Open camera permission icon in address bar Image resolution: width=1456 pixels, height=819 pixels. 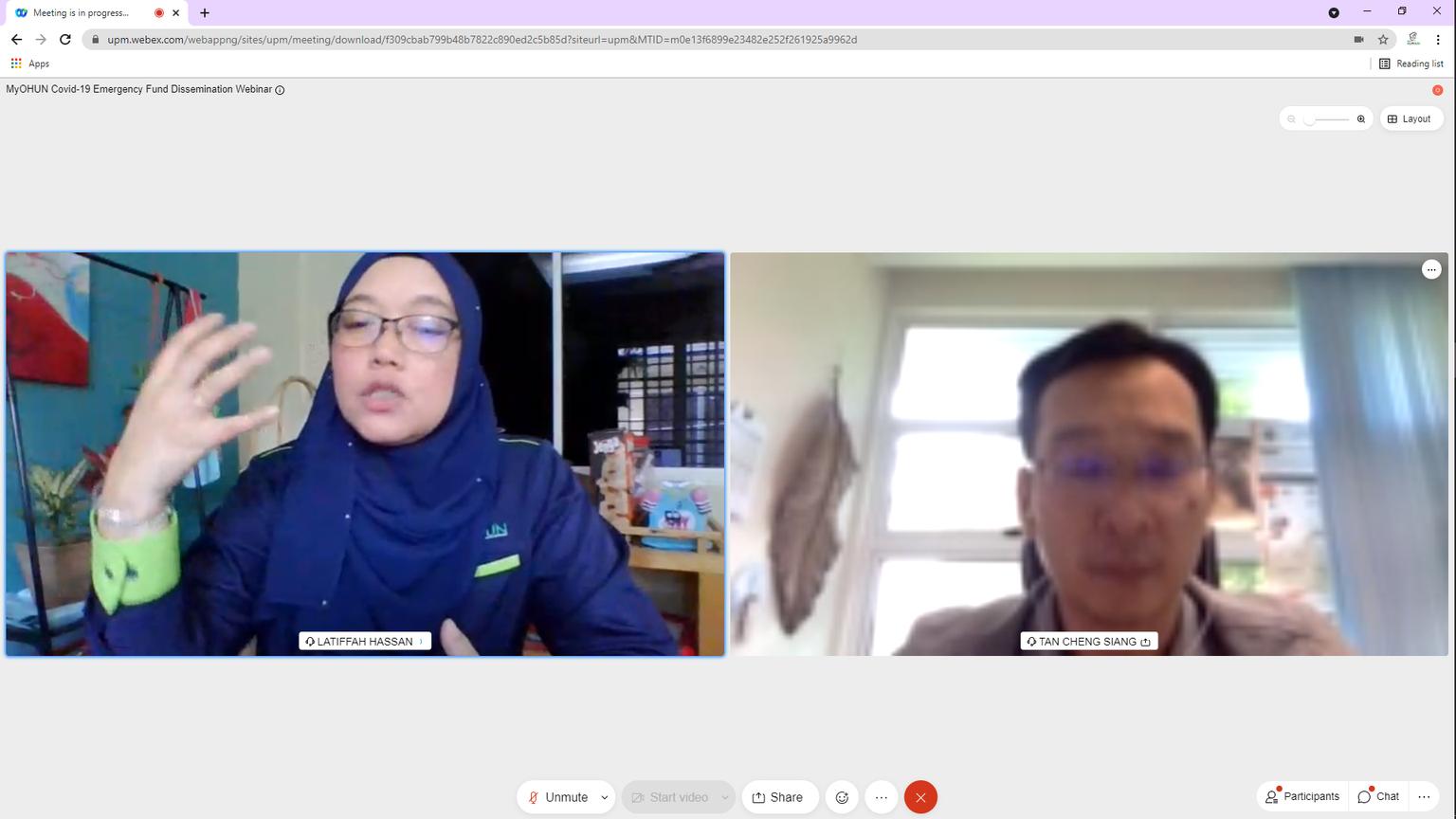coord(1358,40)
